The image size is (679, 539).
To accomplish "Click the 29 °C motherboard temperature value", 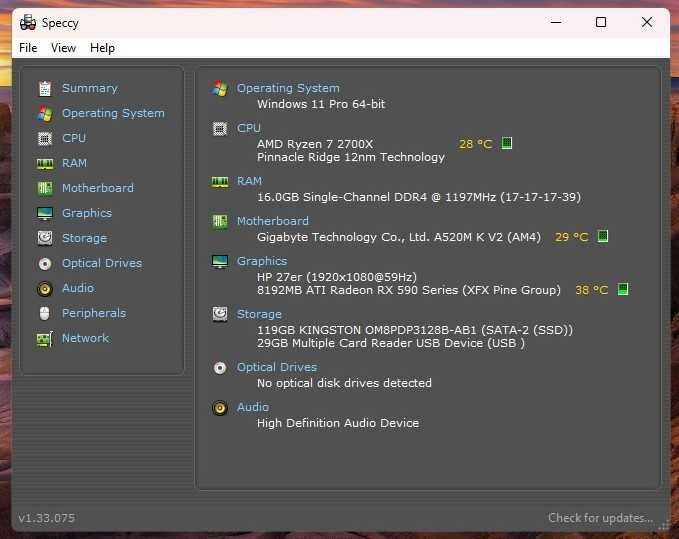I will (572, 237).
